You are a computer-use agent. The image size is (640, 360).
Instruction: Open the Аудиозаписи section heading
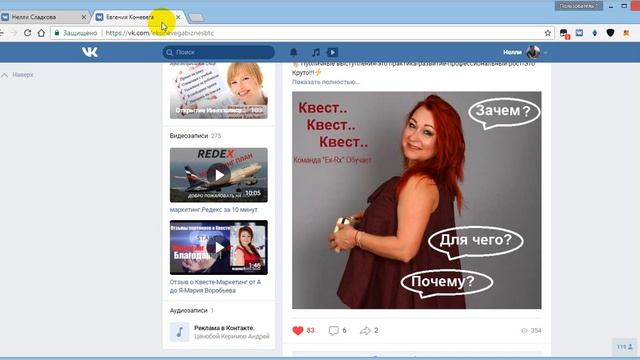tap(189, 310)
